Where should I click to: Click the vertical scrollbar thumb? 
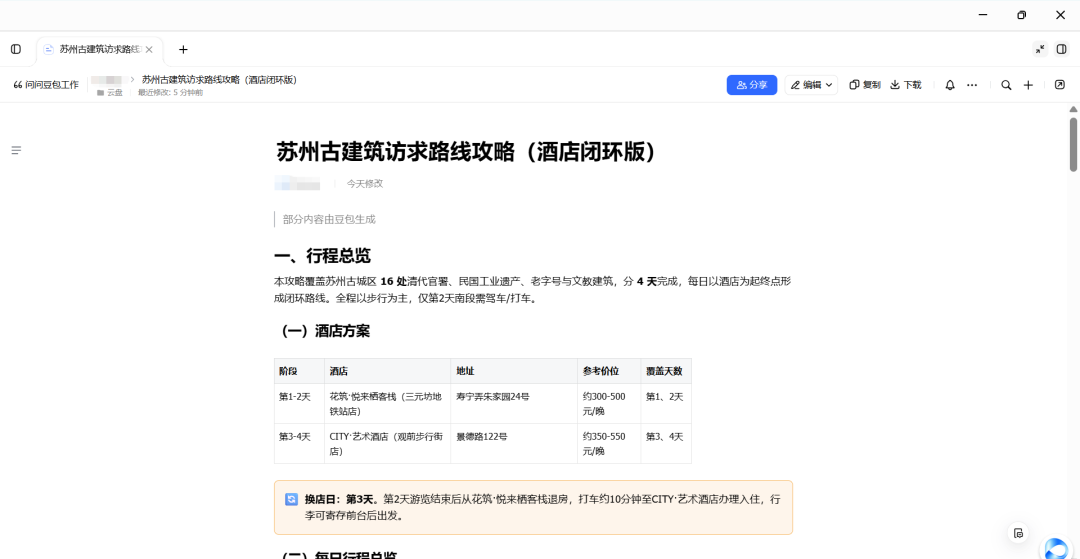point(1073,145)
